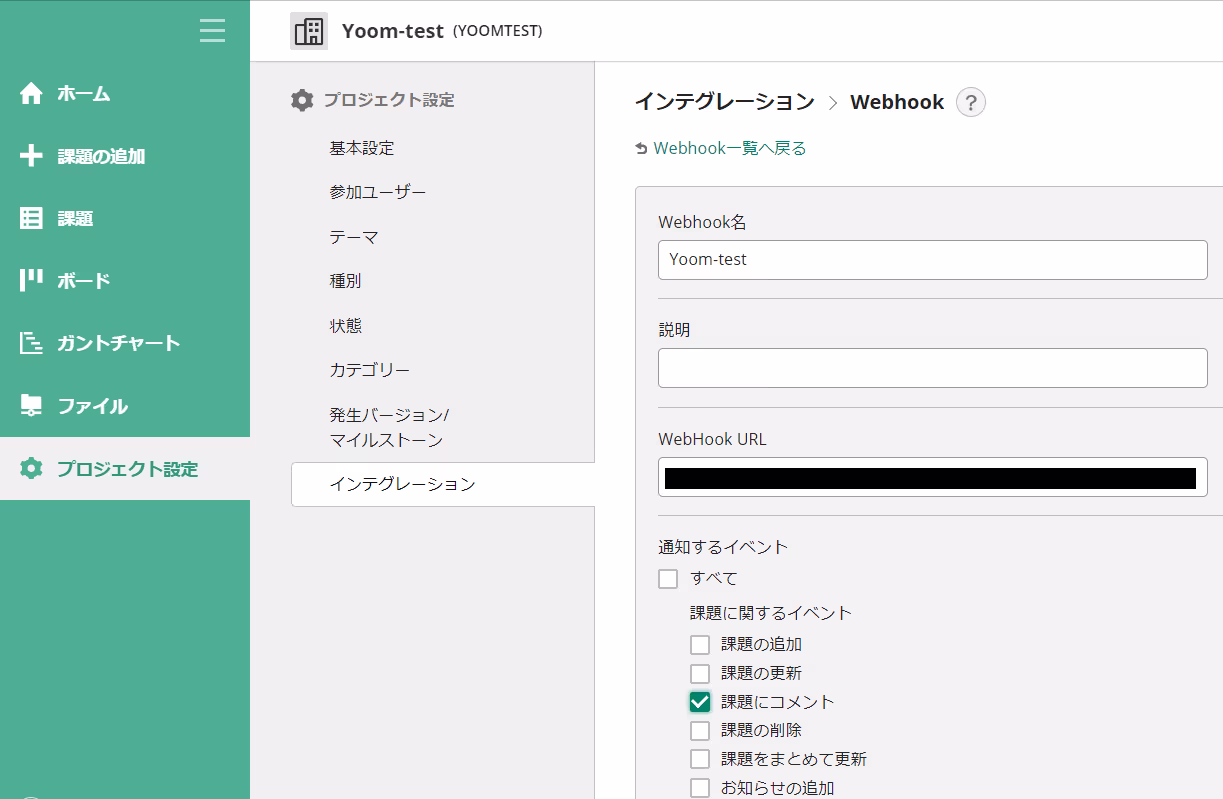Click the gear icon beside プロジェクト設定 in sidebar

click(x=31, y=468)
